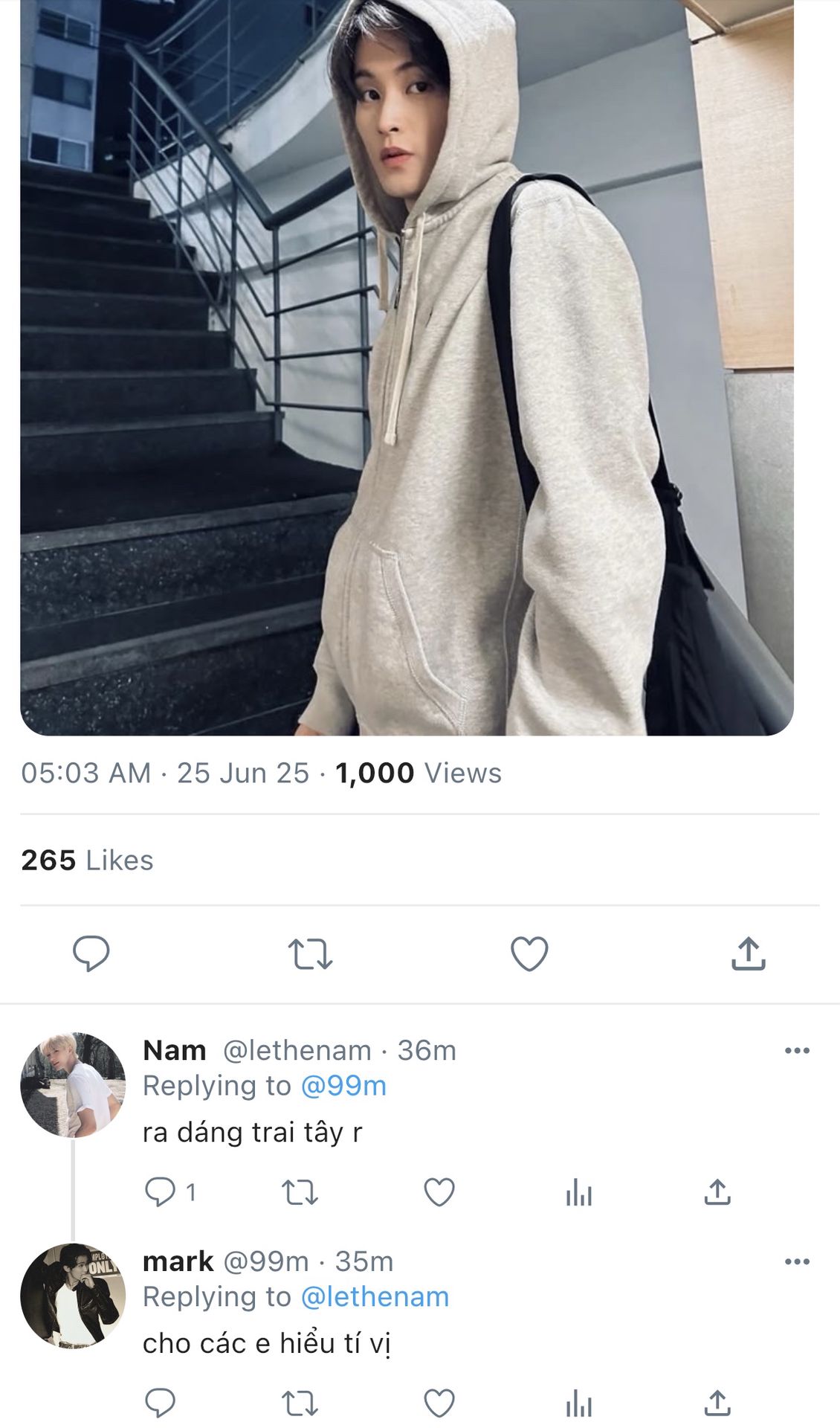The height and width of the screenshot is (1428, 840).
Task: Retweet mark's reply
Action: (x=300, y=1403)
